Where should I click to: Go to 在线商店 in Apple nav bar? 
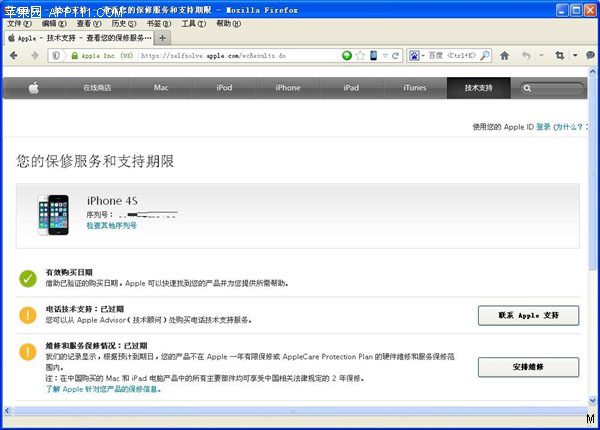tap(98, 88)
